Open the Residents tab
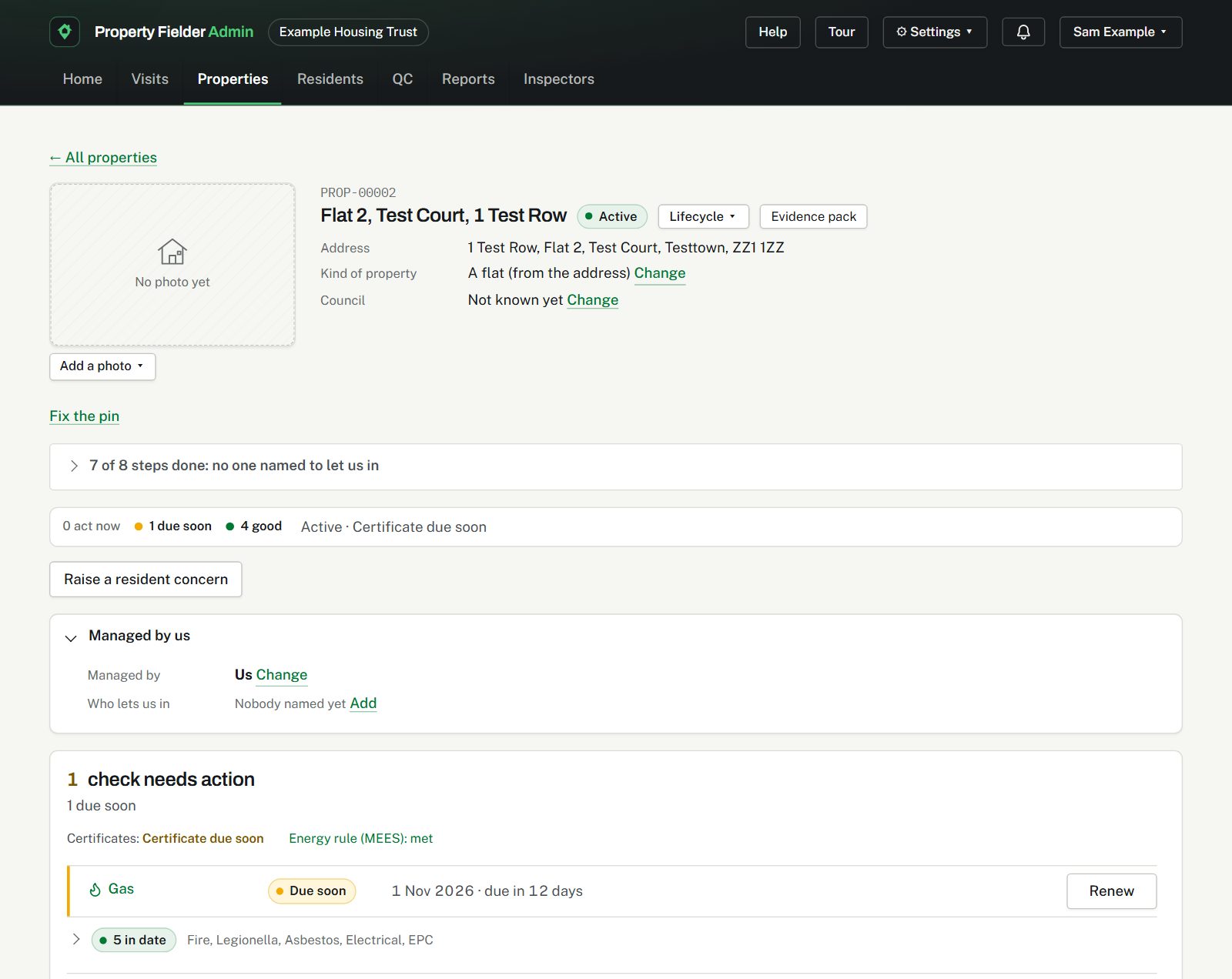Screen dimensions: 1232x979 330,79
